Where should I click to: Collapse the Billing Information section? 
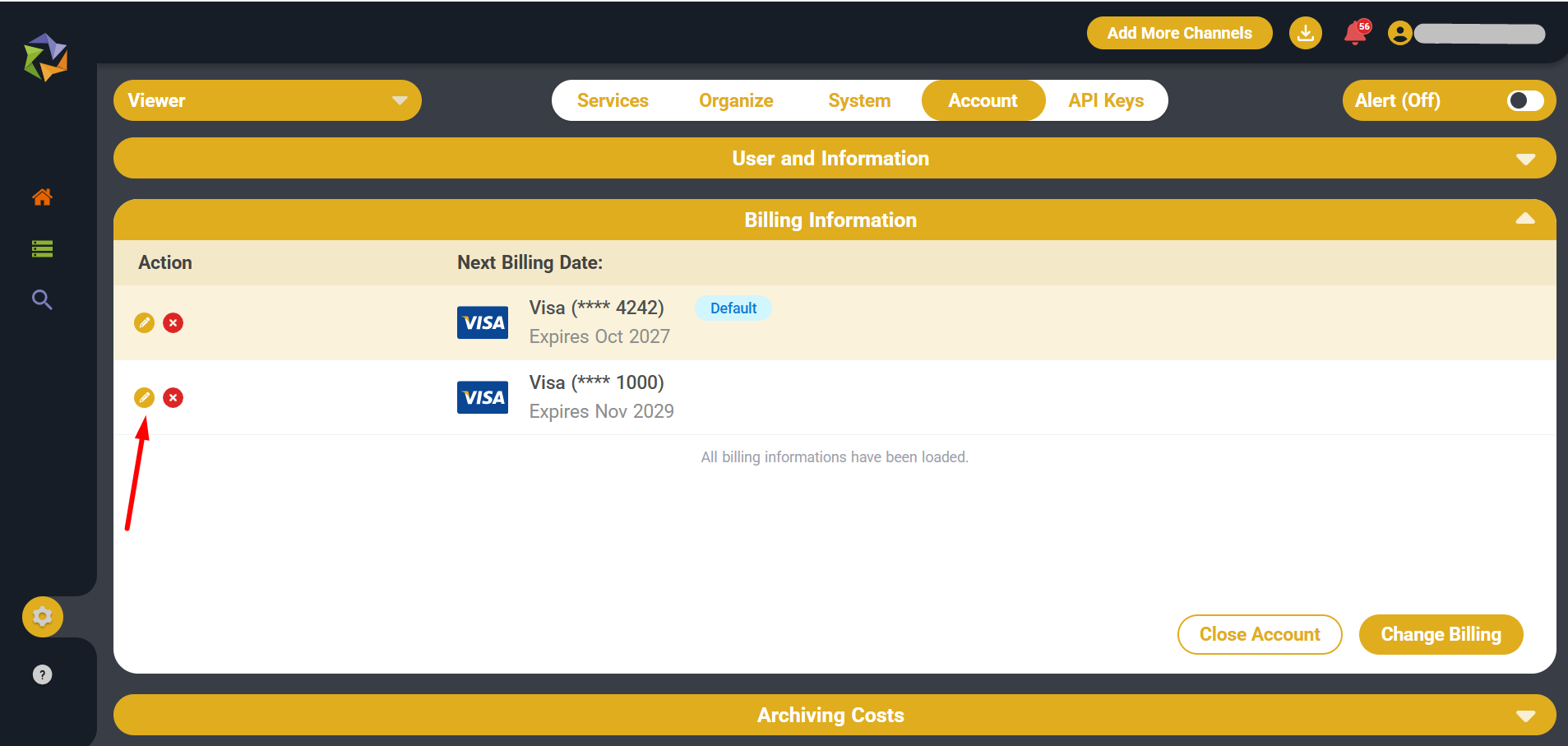click(835, 220)
